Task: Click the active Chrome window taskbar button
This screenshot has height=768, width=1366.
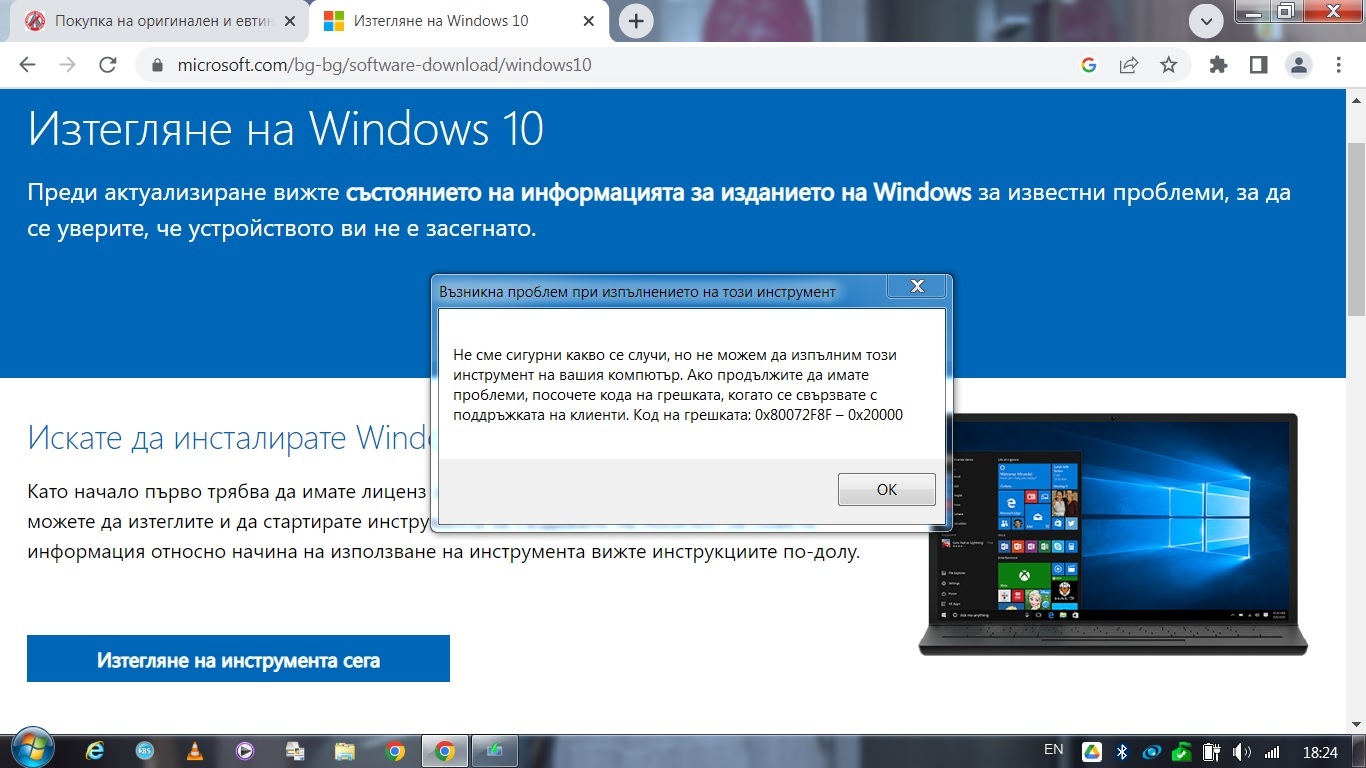Action: (445, 750)
